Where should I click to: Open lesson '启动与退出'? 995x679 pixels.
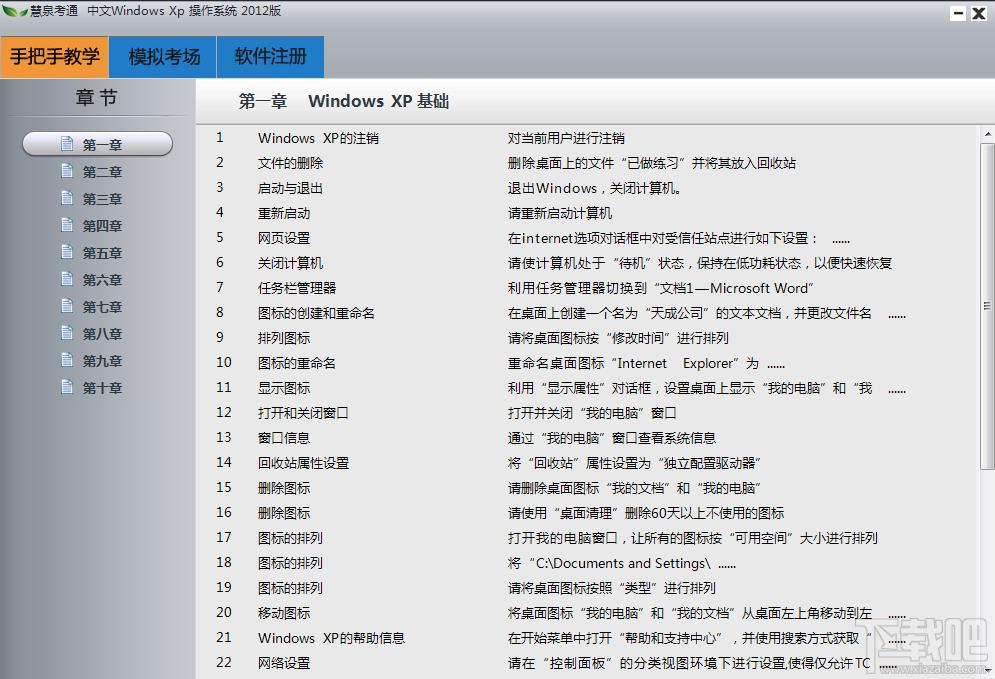[291, 188]
